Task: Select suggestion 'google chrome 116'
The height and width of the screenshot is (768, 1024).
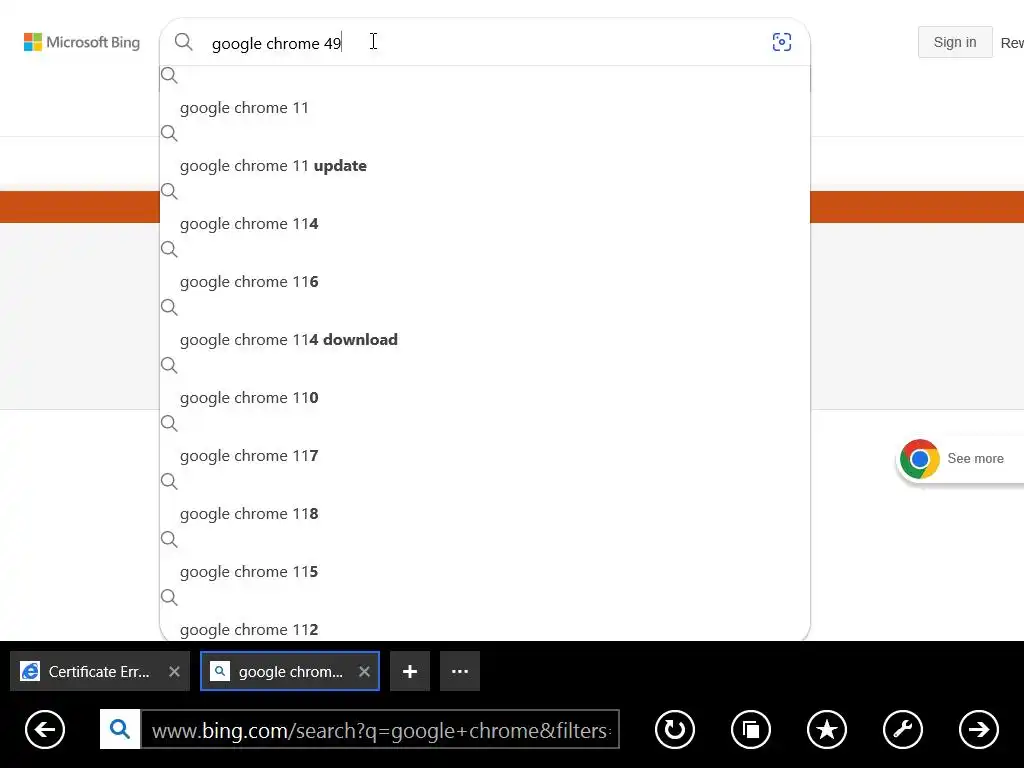Action: pos(485,282)
